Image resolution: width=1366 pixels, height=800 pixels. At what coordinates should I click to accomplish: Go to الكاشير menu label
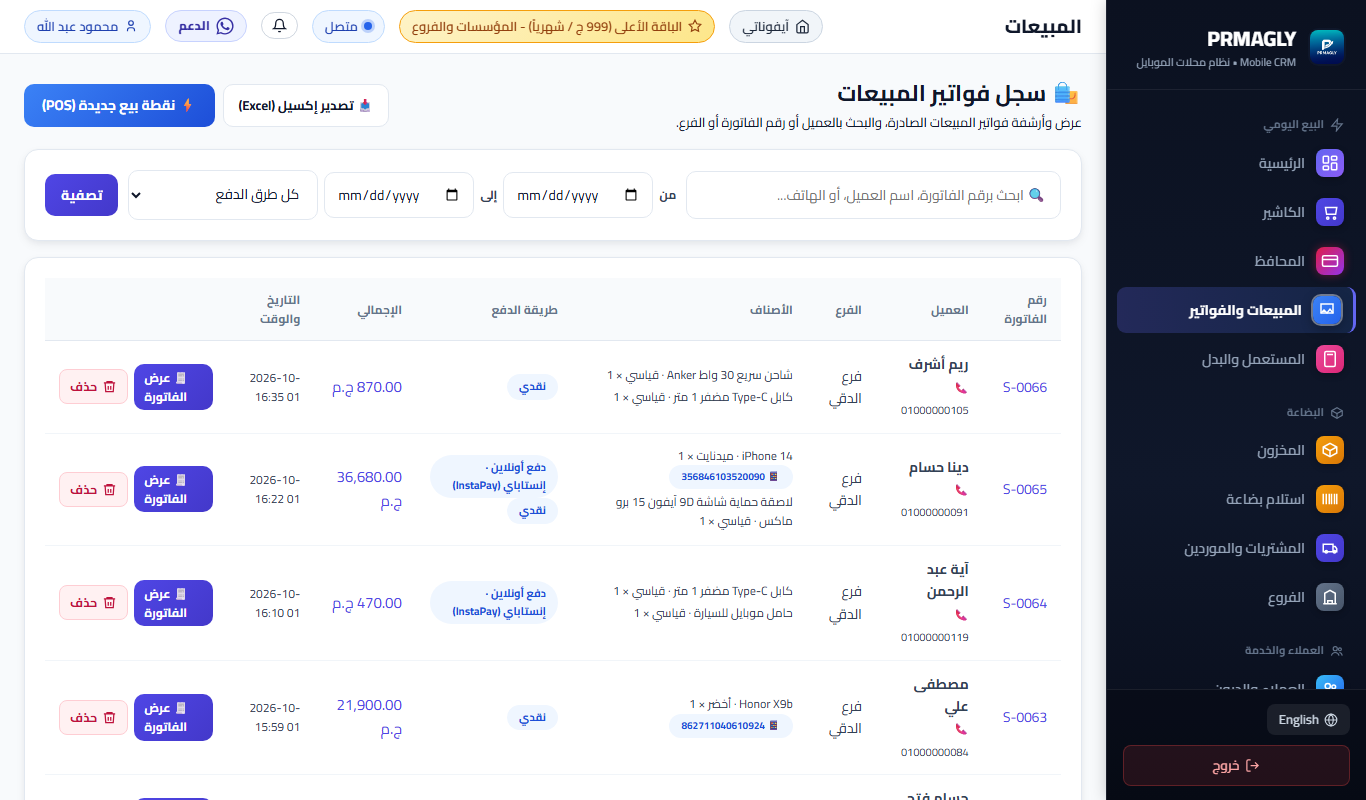point(1284,212)
